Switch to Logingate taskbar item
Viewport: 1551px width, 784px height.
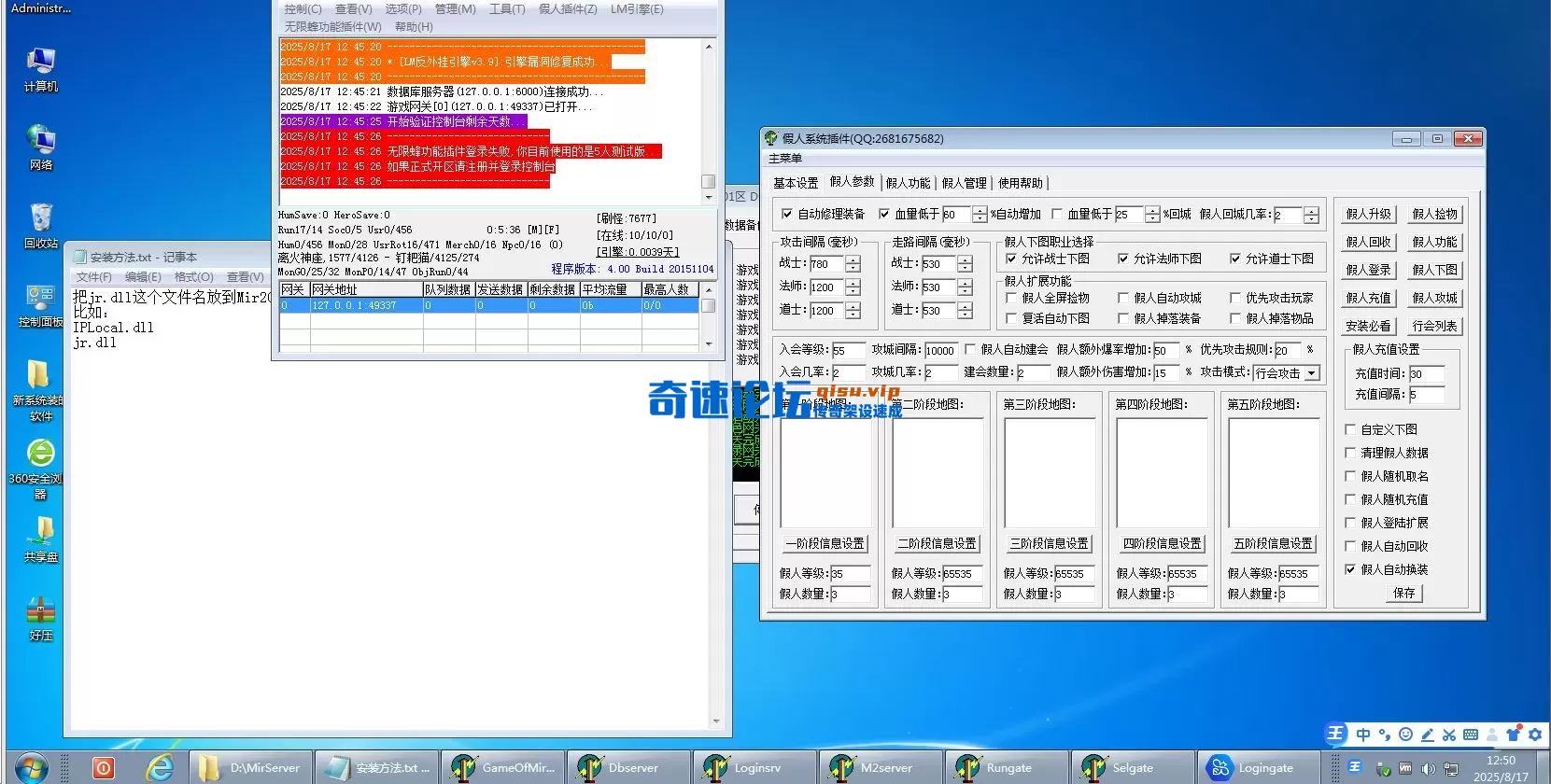1259,768
